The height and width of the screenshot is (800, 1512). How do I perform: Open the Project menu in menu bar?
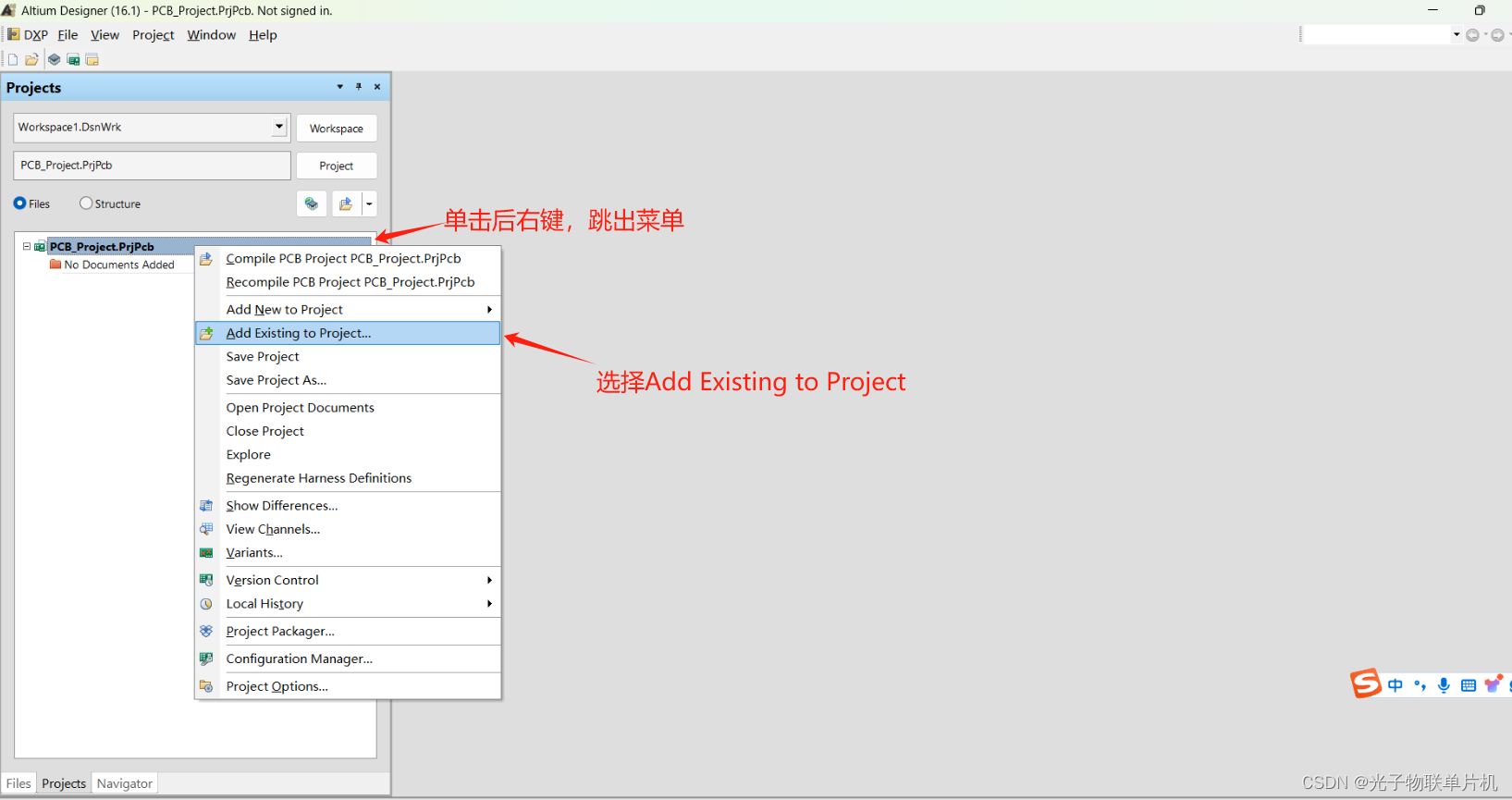[153, 35]
